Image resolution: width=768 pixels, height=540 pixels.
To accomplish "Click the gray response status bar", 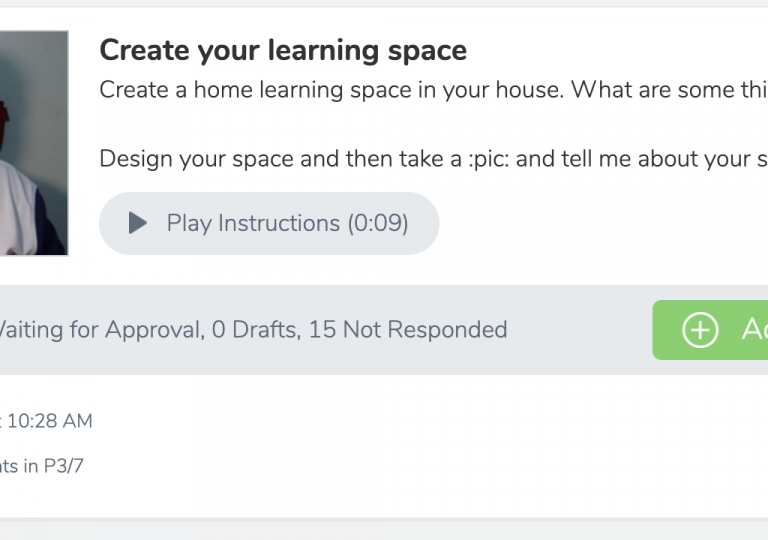I will coord(384,330).
